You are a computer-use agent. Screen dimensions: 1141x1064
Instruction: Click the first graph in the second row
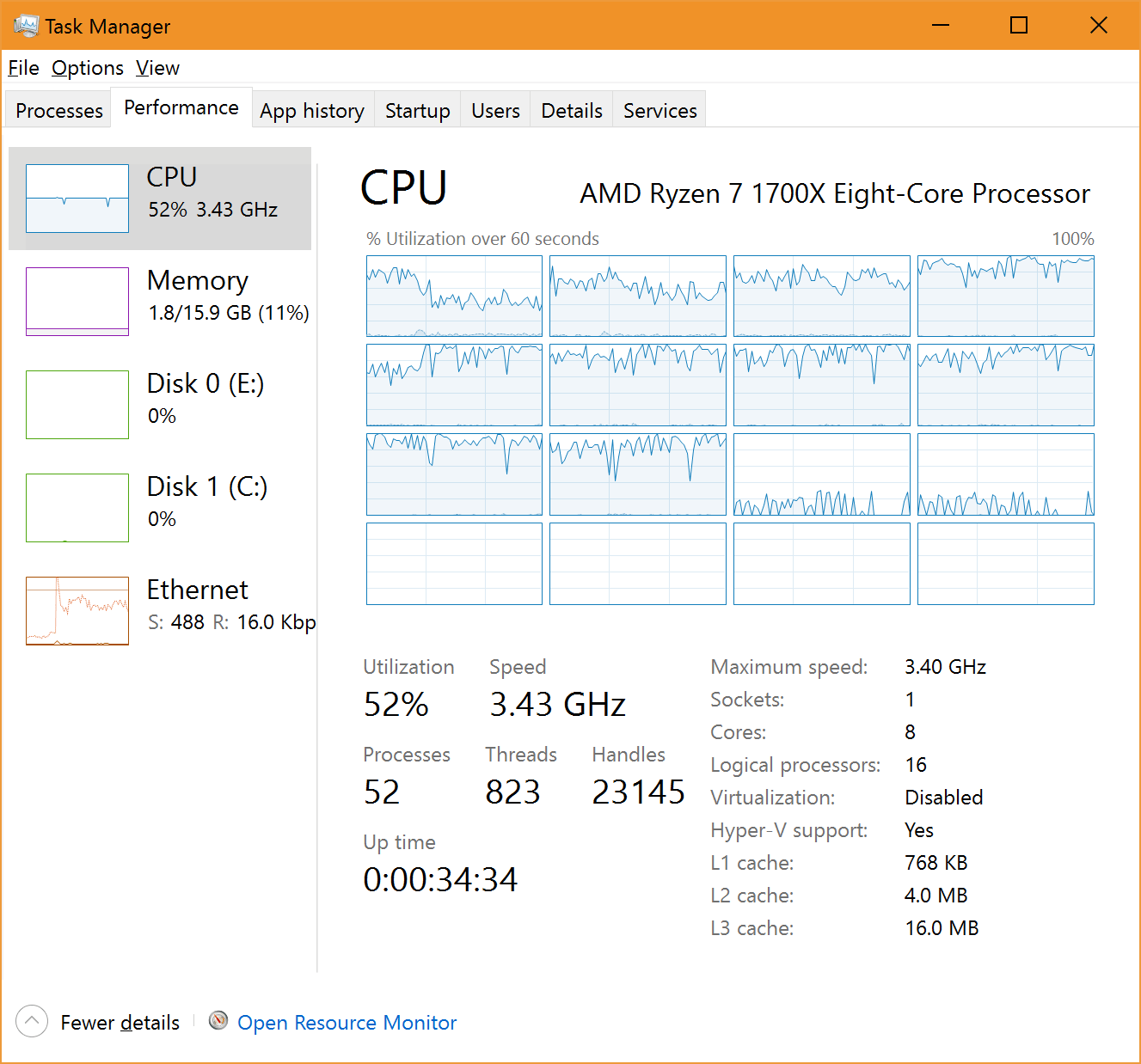454,385
